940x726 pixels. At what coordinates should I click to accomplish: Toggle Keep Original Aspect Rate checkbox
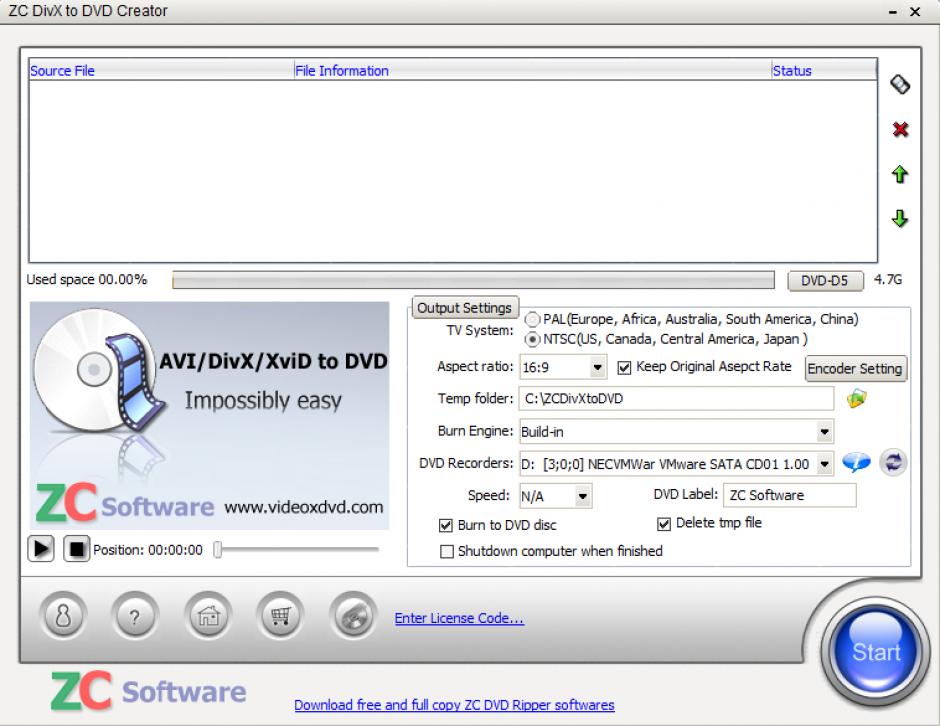[625, 367]
